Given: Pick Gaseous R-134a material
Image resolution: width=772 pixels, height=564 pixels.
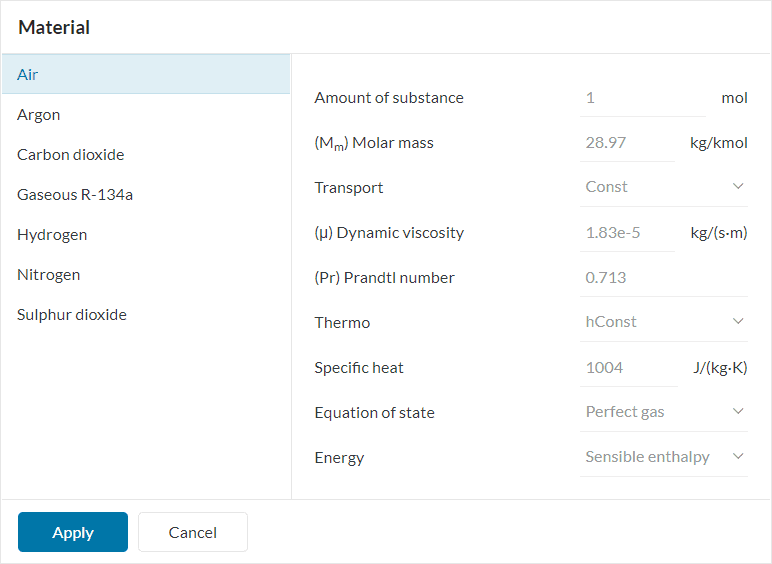Looking at the screenshot, I should pos(145,194).
